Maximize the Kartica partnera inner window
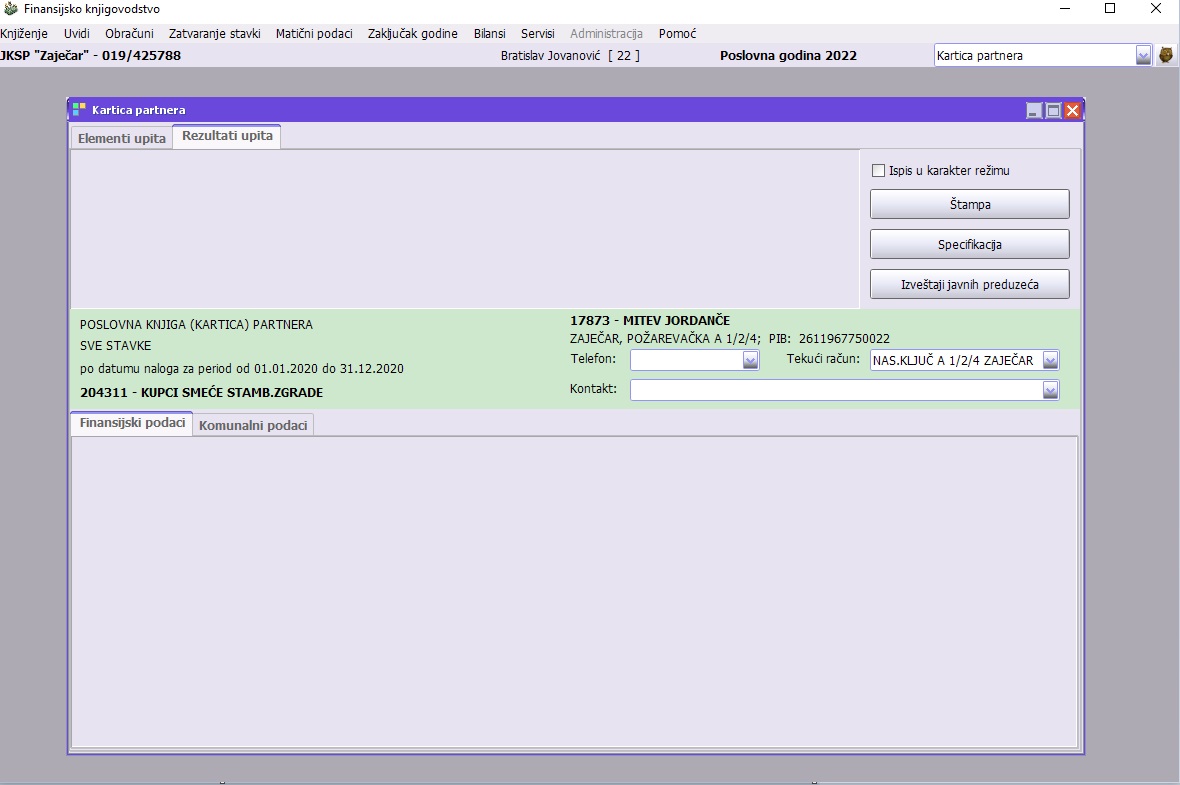The height and width of the screenshot is (785, 1180). click(x=1053, y=111)
